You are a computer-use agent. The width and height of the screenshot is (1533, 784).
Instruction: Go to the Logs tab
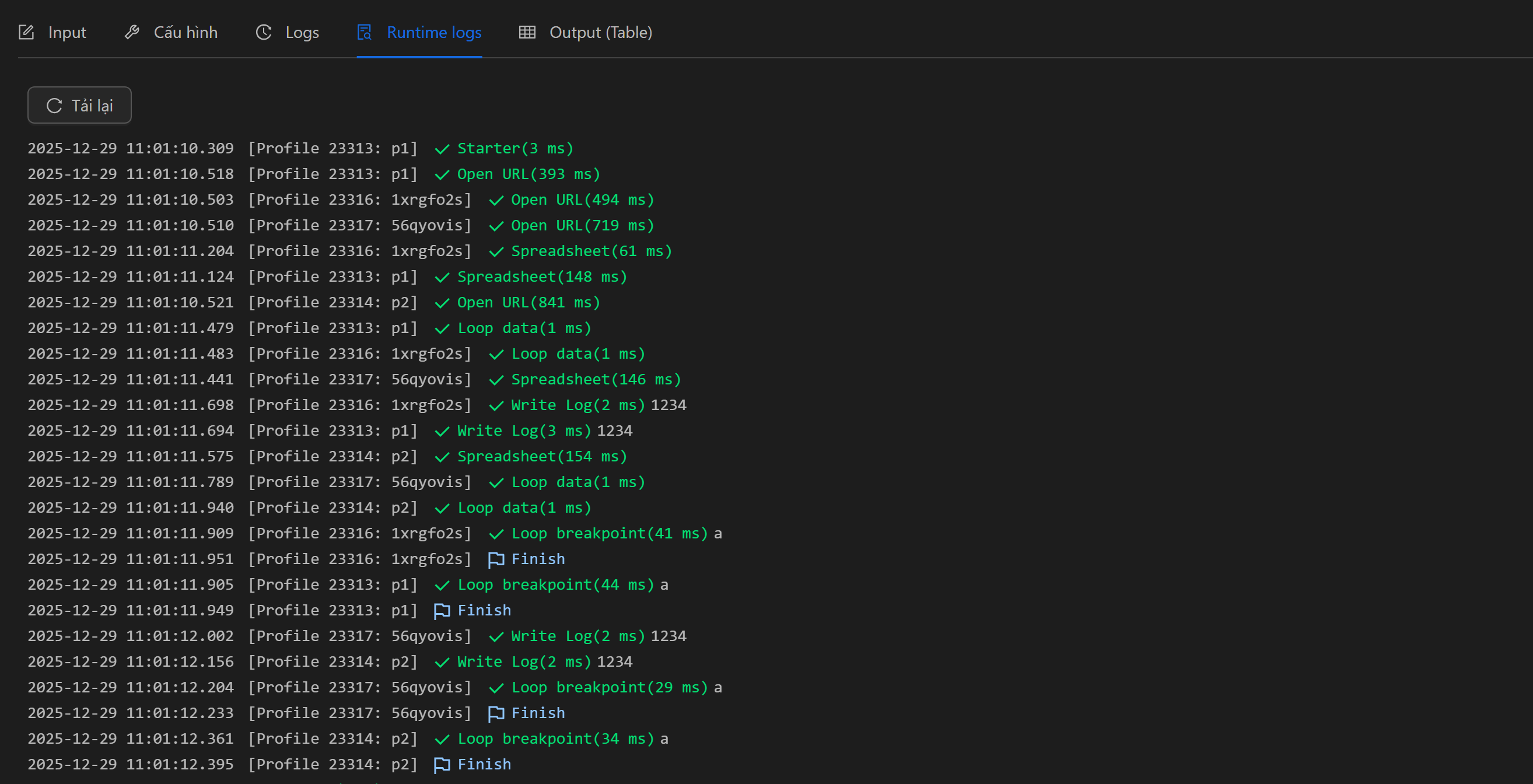302,32
